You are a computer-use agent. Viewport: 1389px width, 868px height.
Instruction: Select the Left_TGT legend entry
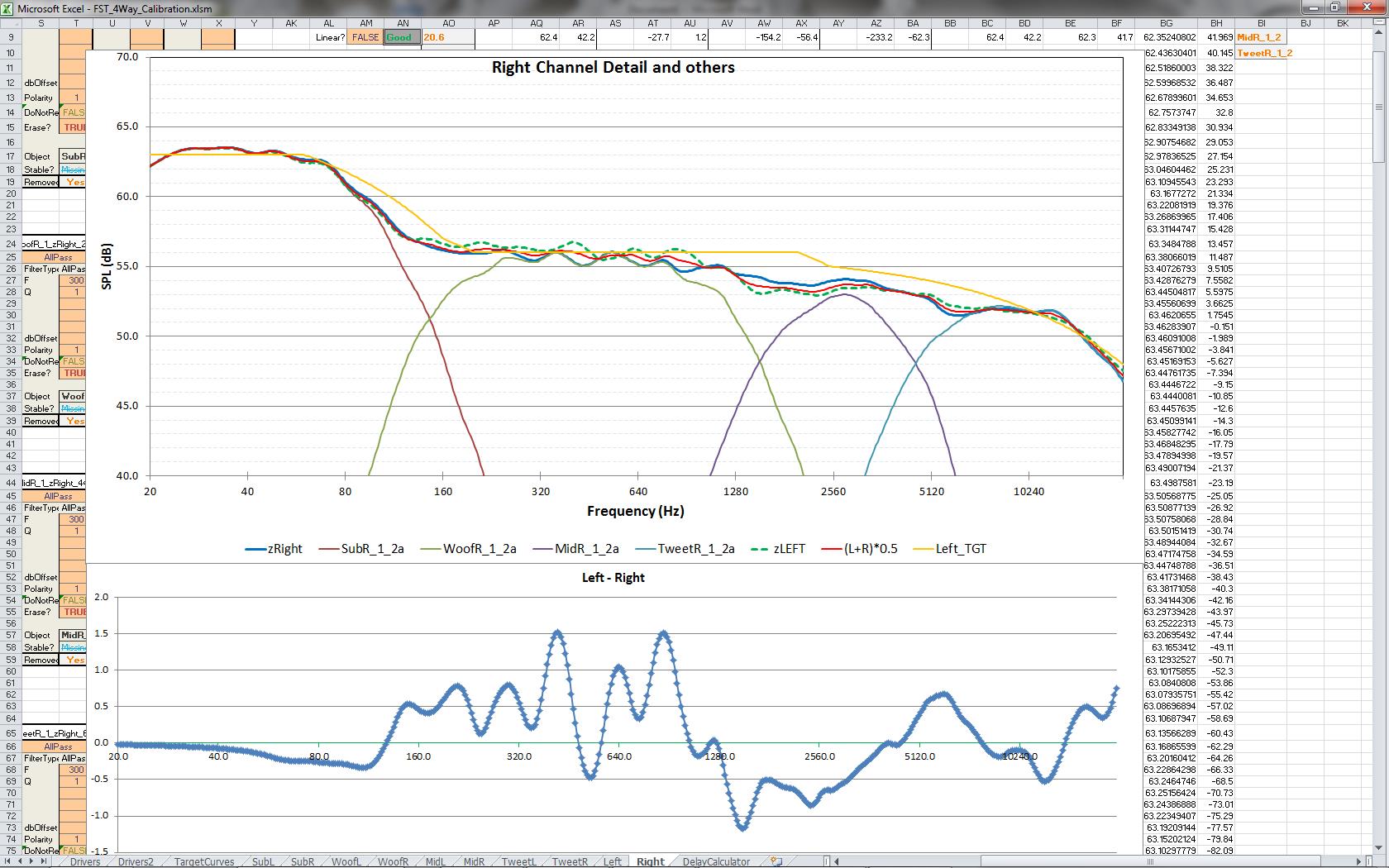click(949, 548)
